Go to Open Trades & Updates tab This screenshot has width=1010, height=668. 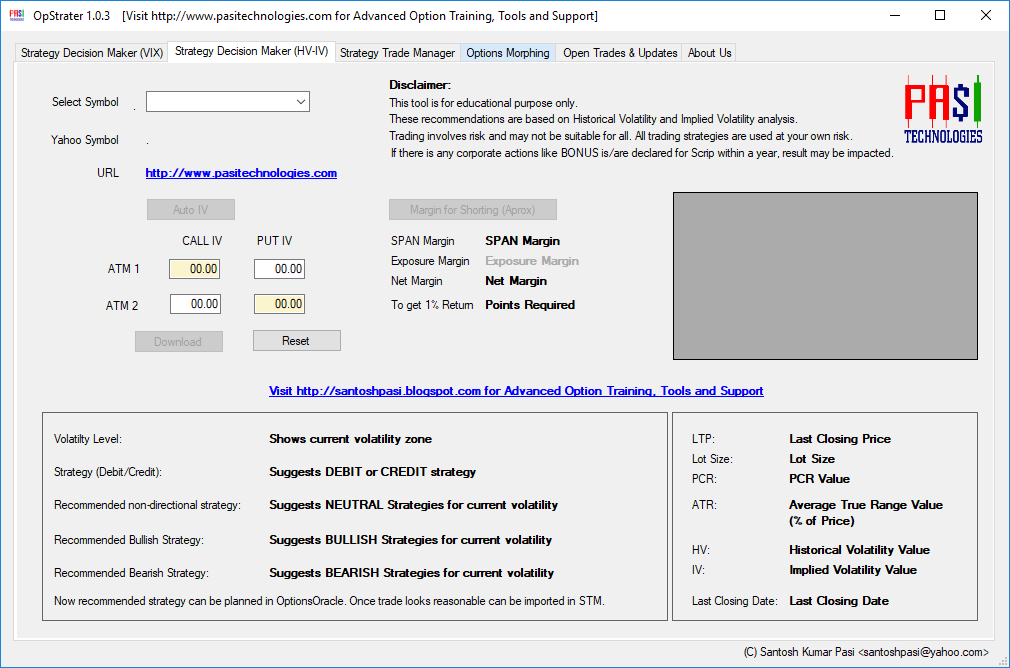pyautogui.click(x=620, y=53)
